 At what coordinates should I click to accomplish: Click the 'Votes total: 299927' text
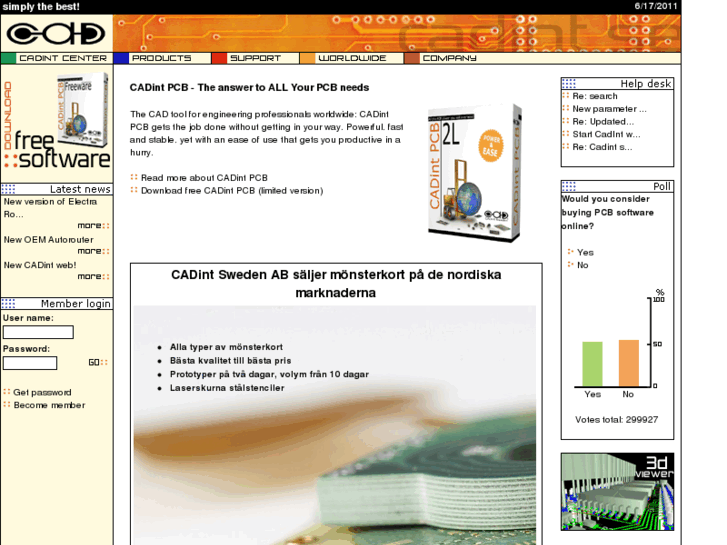point(616,420)
